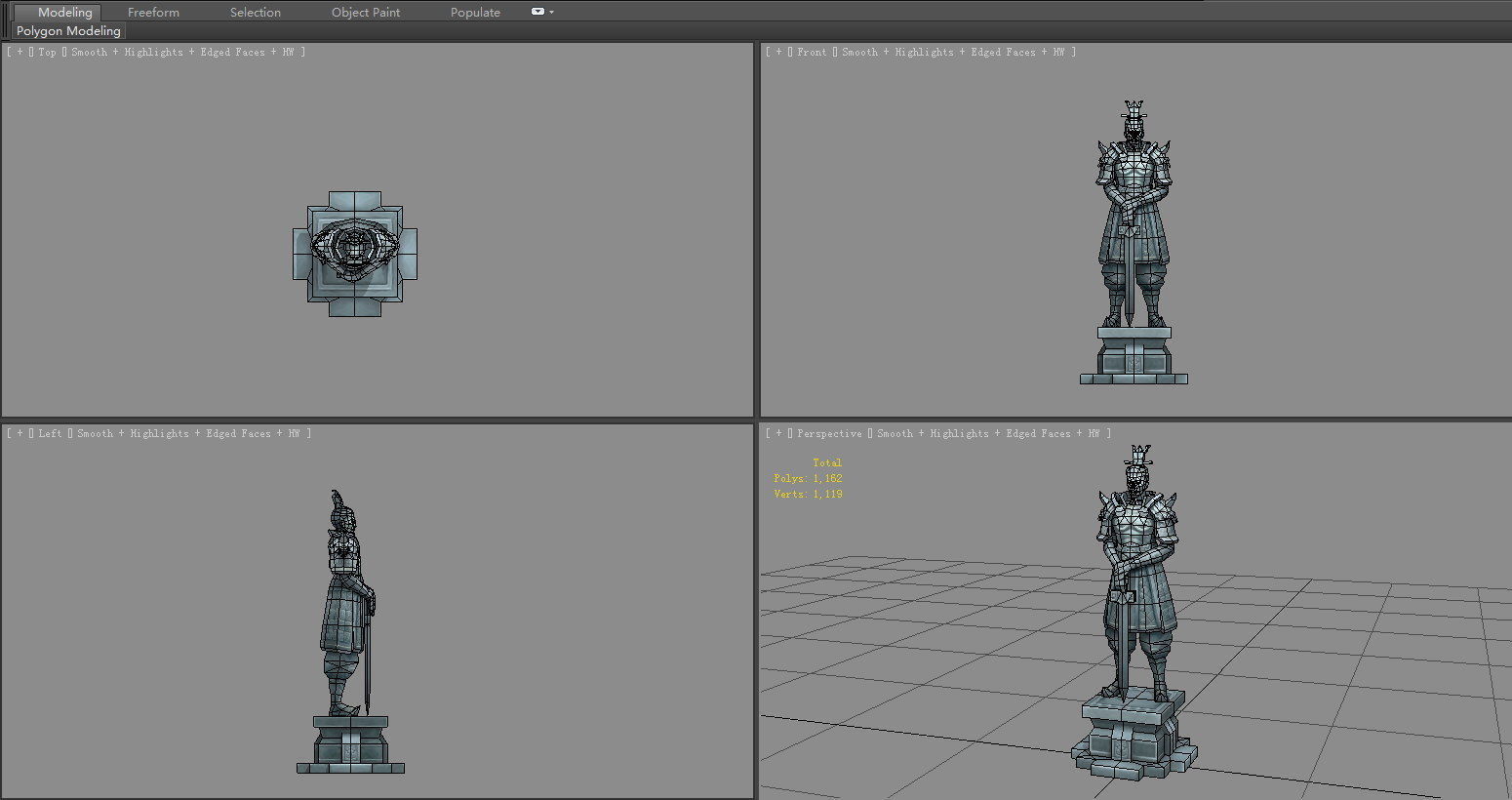The image size is (1512, 800).
Task: Open Front viewport shading label menu
Action: point(953,52)
